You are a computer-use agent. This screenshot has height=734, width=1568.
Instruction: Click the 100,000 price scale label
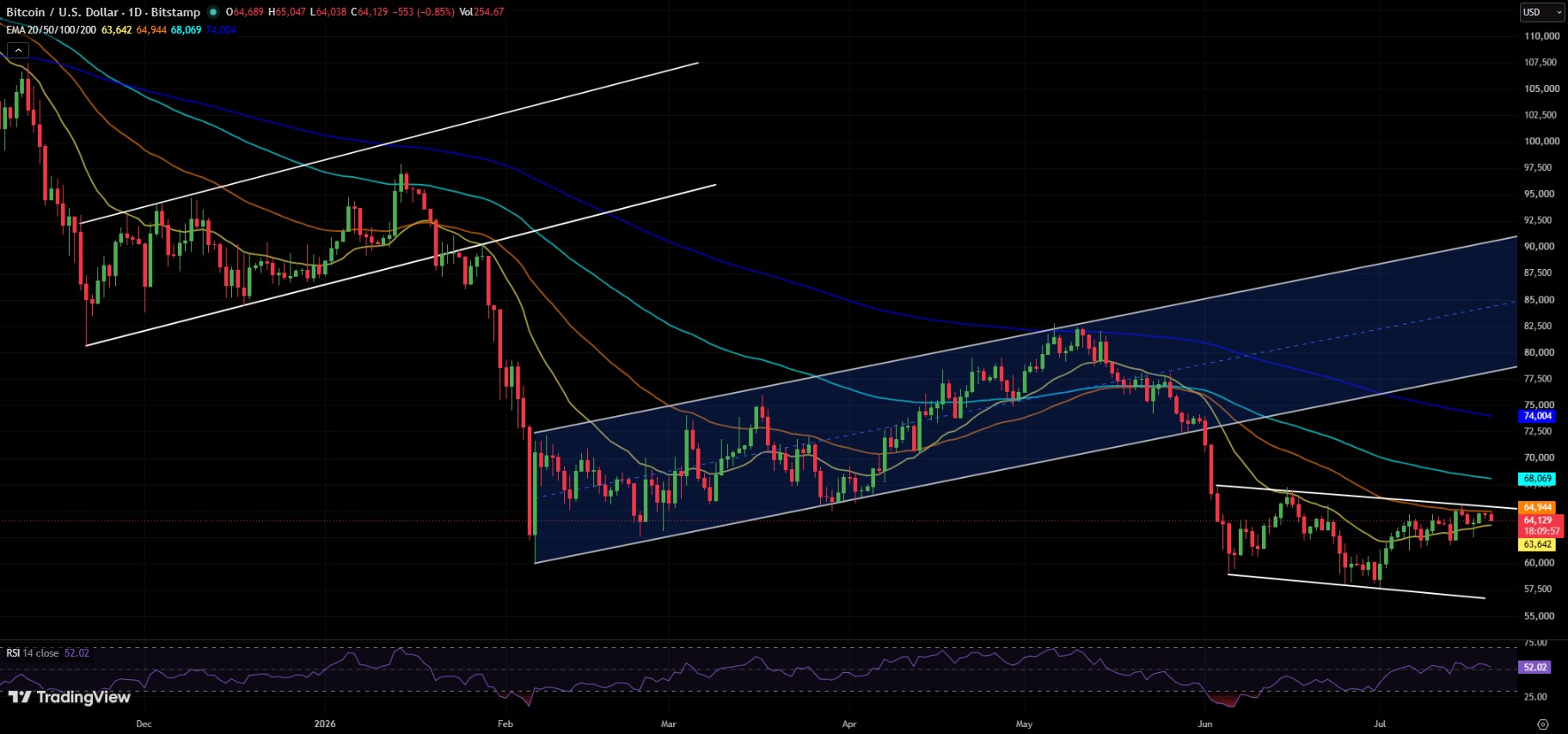tap(1541, 141)
